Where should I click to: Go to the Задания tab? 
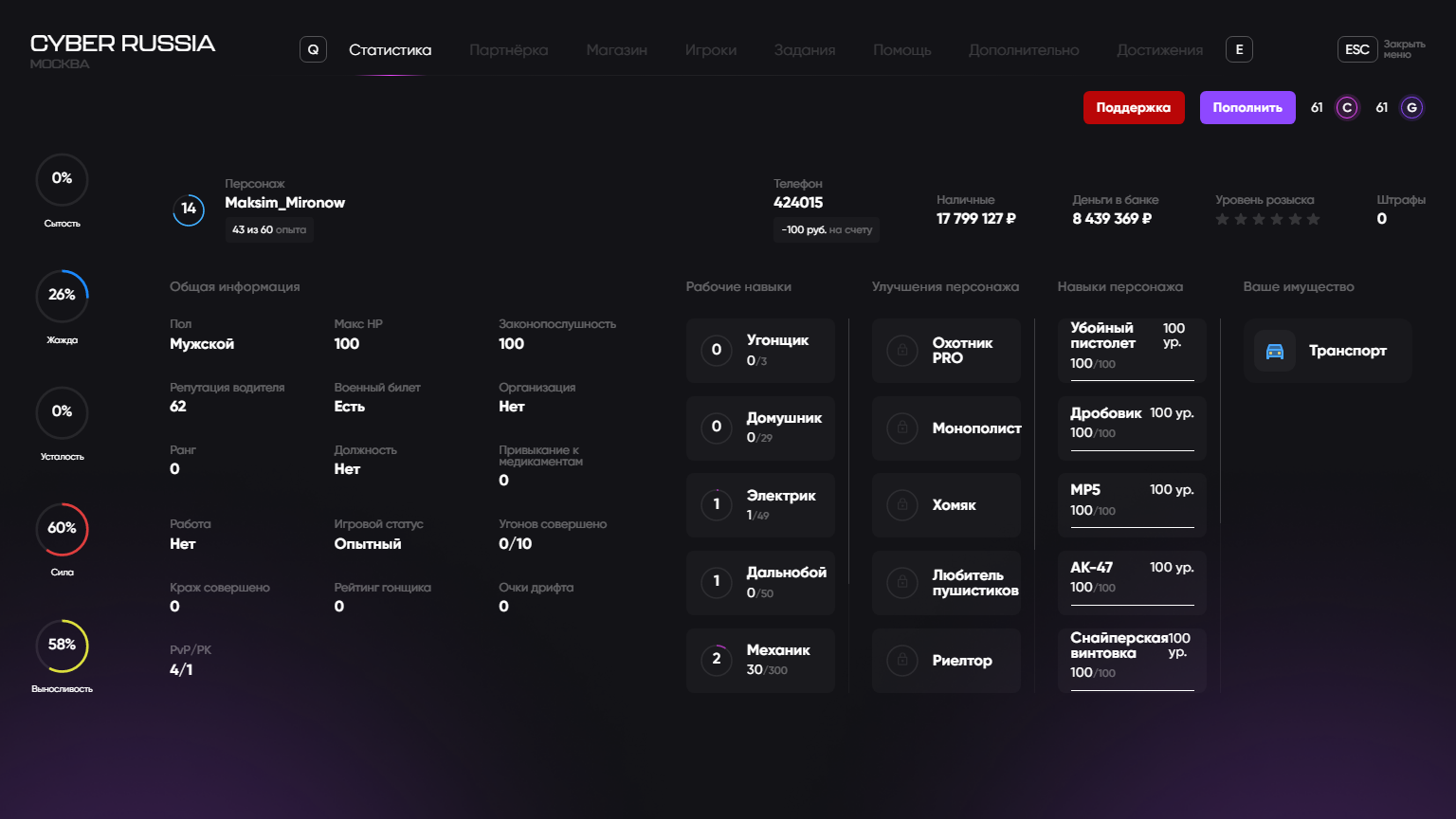click(804, 50)
